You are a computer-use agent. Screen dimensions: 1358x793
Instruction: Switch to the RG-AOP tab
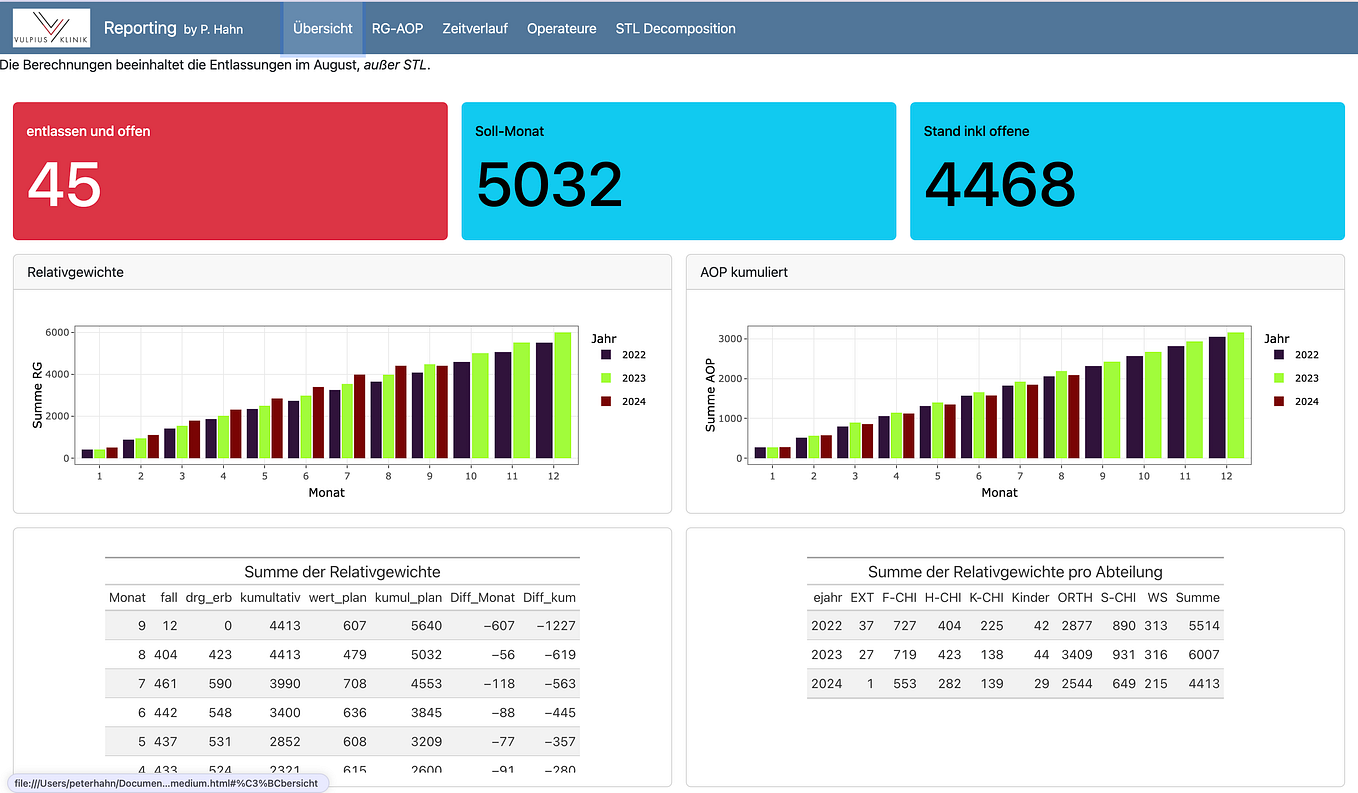pos(397,29)
